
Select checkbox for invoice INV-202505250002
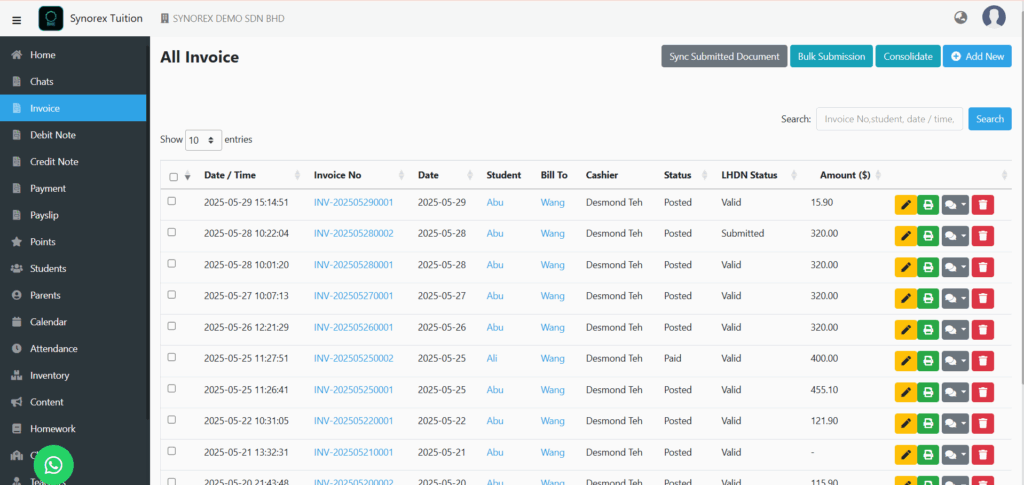tap(172, 357)
